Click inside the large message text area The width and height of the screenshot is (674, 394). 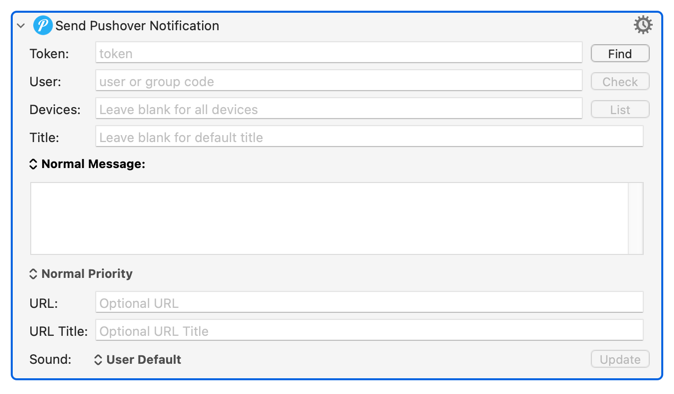pyautogui.click(x=329, y=218)
